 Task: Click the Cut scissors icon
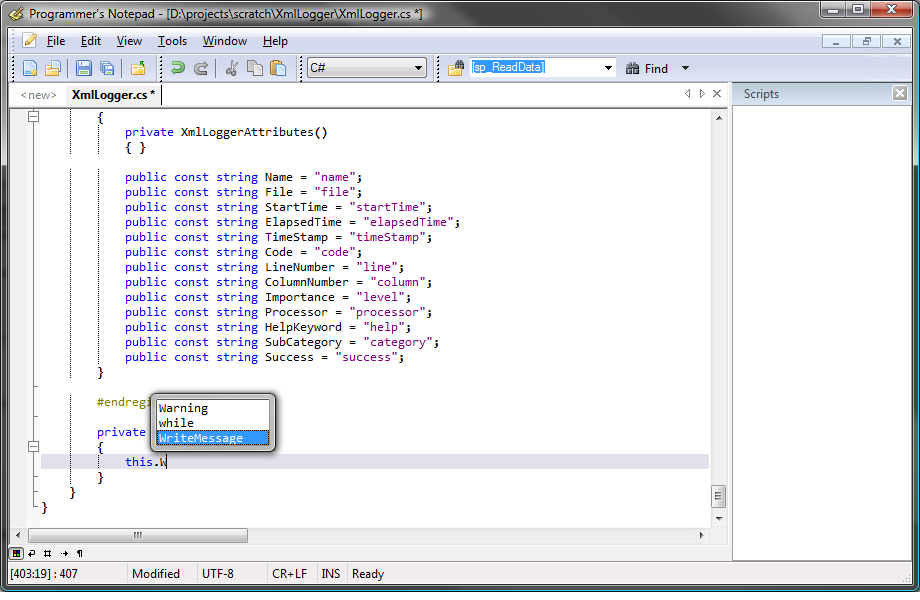232,68
